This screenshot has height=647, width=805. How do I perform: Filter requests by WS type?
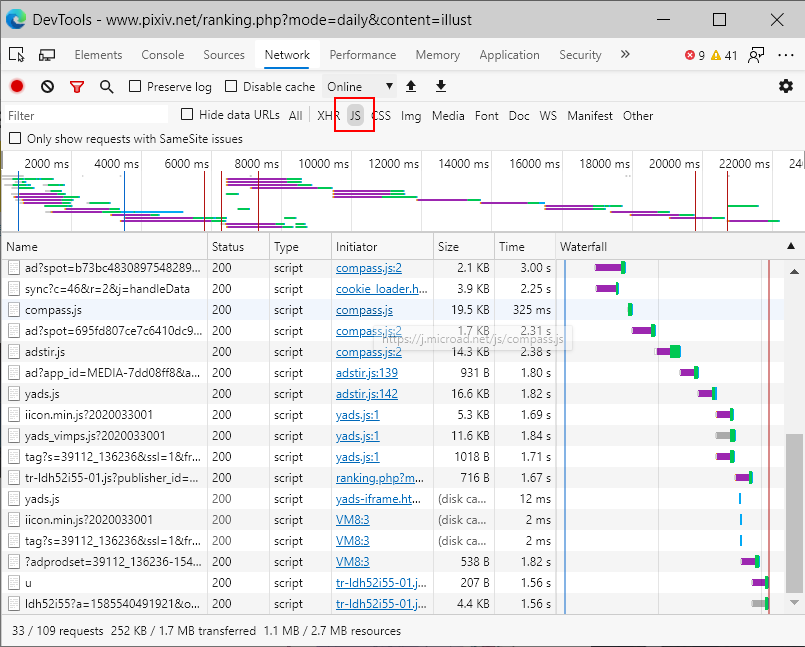[x=548, y=116]
